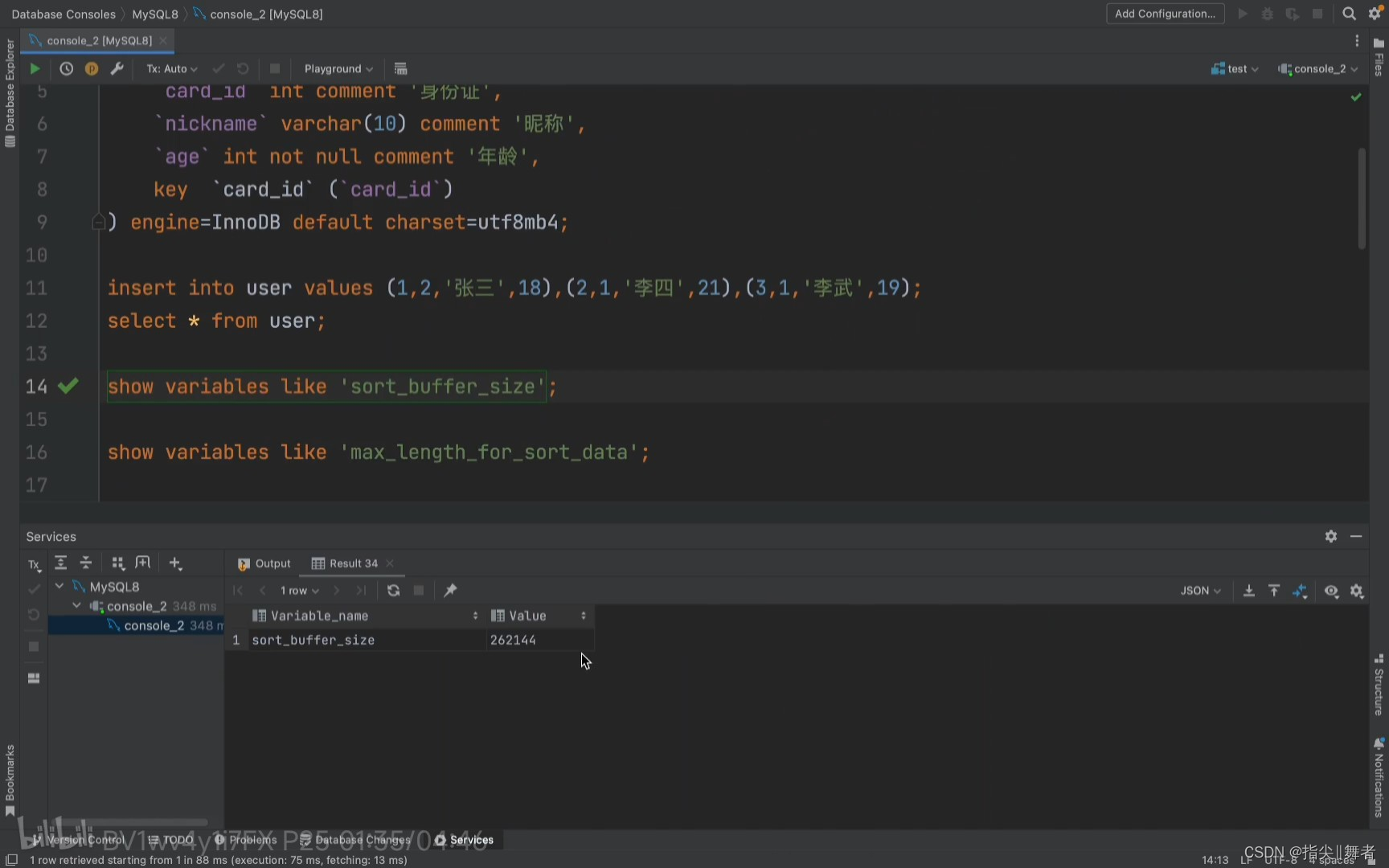
Task: Pin the Result 34 tab
Action: coord(450,591)
